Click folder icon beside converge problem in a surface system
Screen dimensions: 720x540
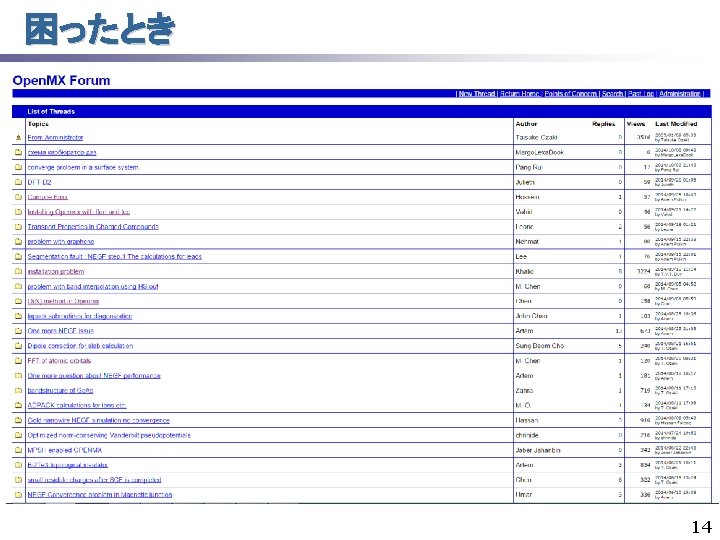coord(18,167)
